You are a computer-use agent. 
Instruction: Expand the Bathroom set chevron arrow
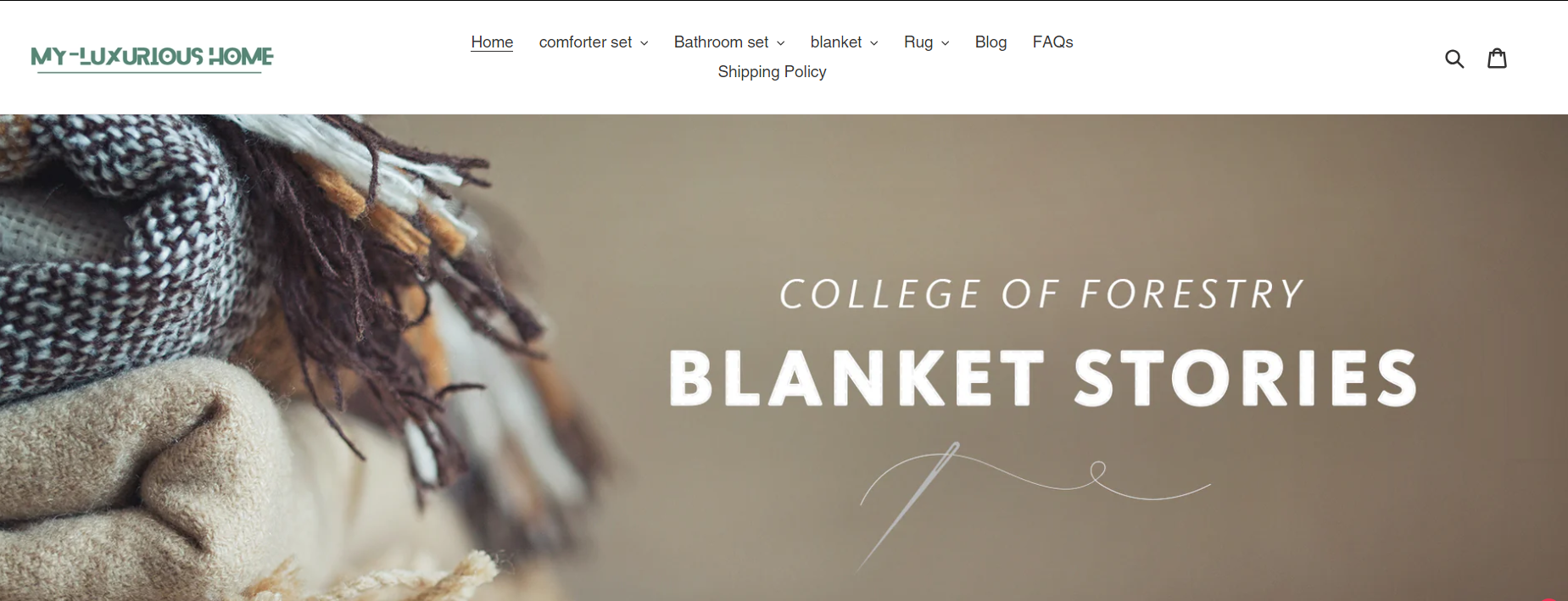tap(780, 43)
